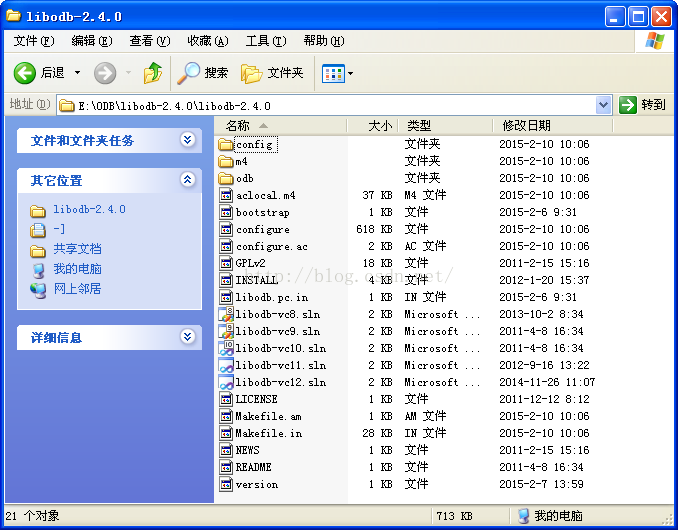Open the 帮助(H) menu

pos(324,41)
